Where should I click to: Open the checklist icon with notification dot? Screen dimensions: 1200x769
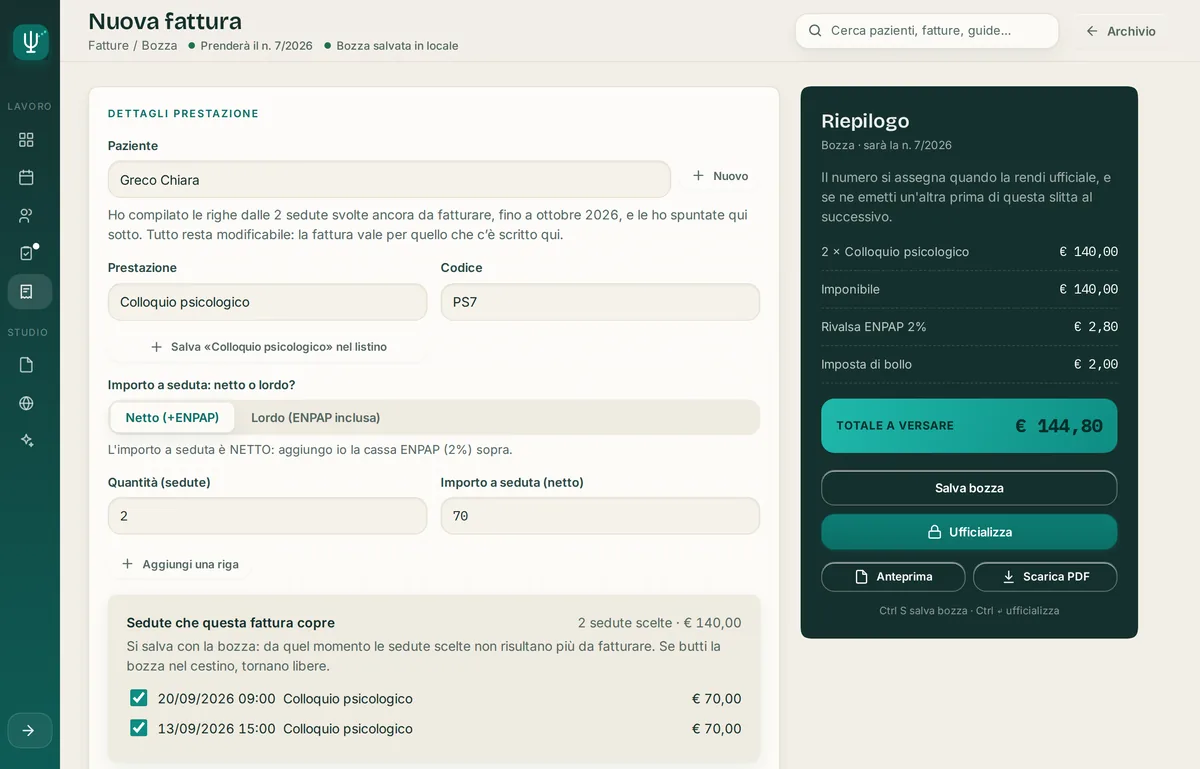[26, 254]
